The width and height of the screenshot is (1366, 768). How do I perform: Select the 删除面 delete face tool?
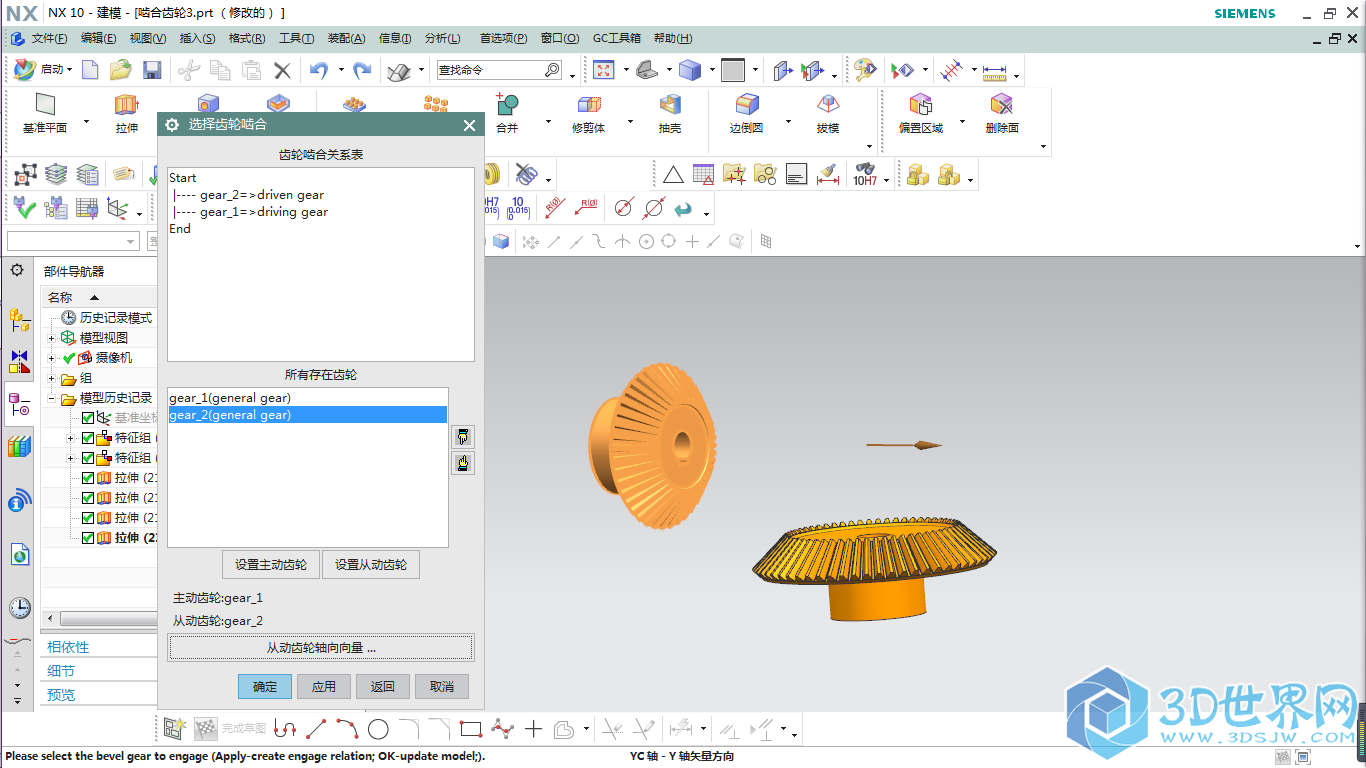(x=1002, y=114)
